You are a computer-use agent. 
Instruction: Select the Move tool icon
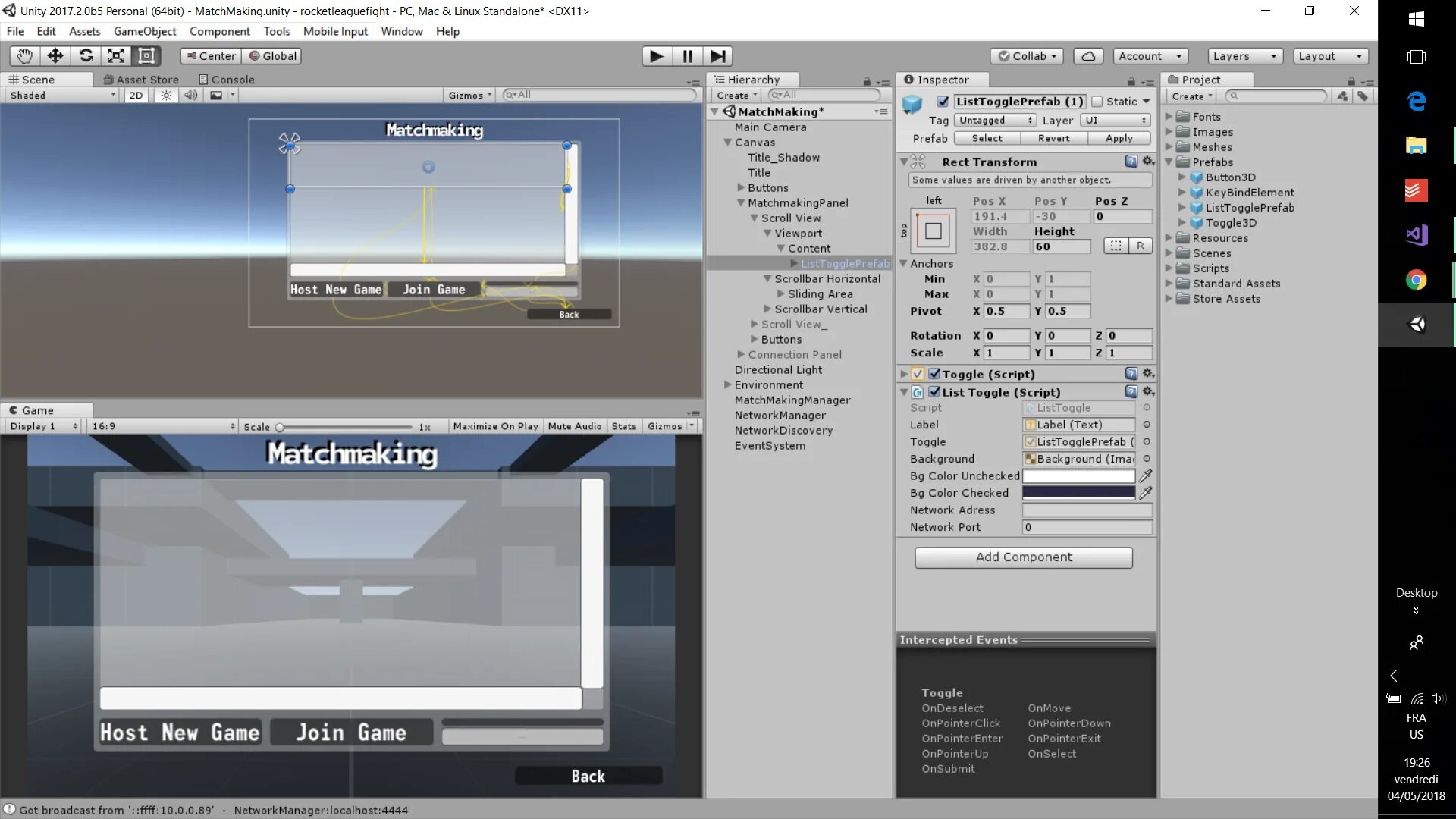point(55,56)
